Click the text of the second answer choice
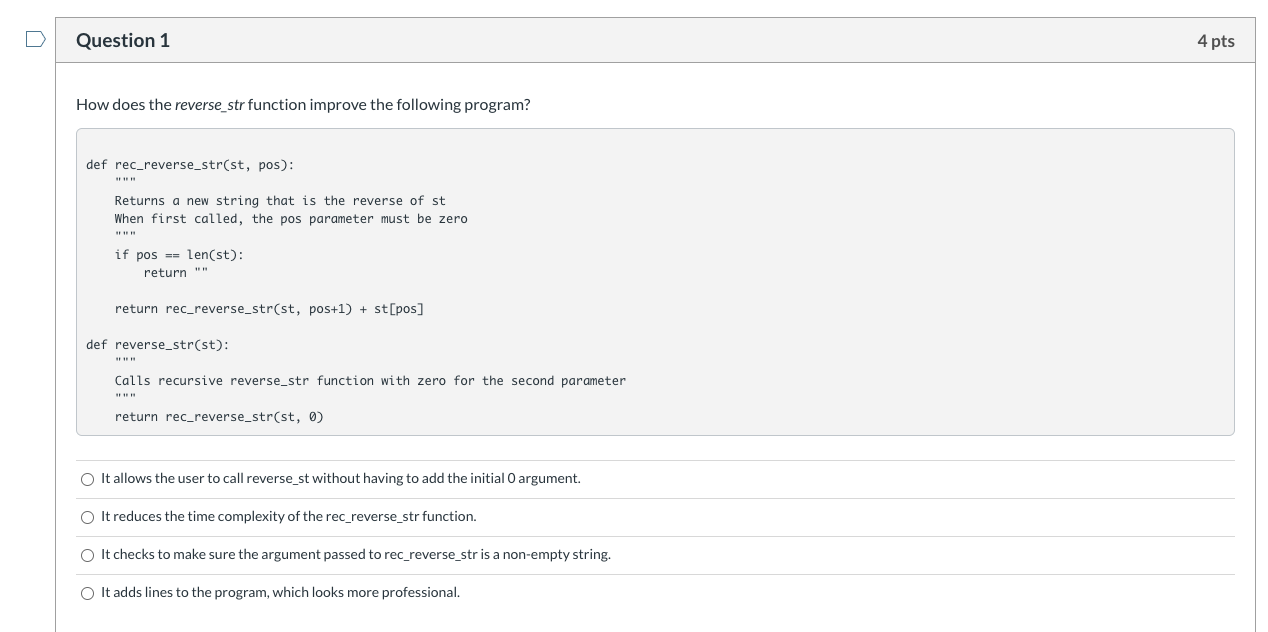 point(287,516)
